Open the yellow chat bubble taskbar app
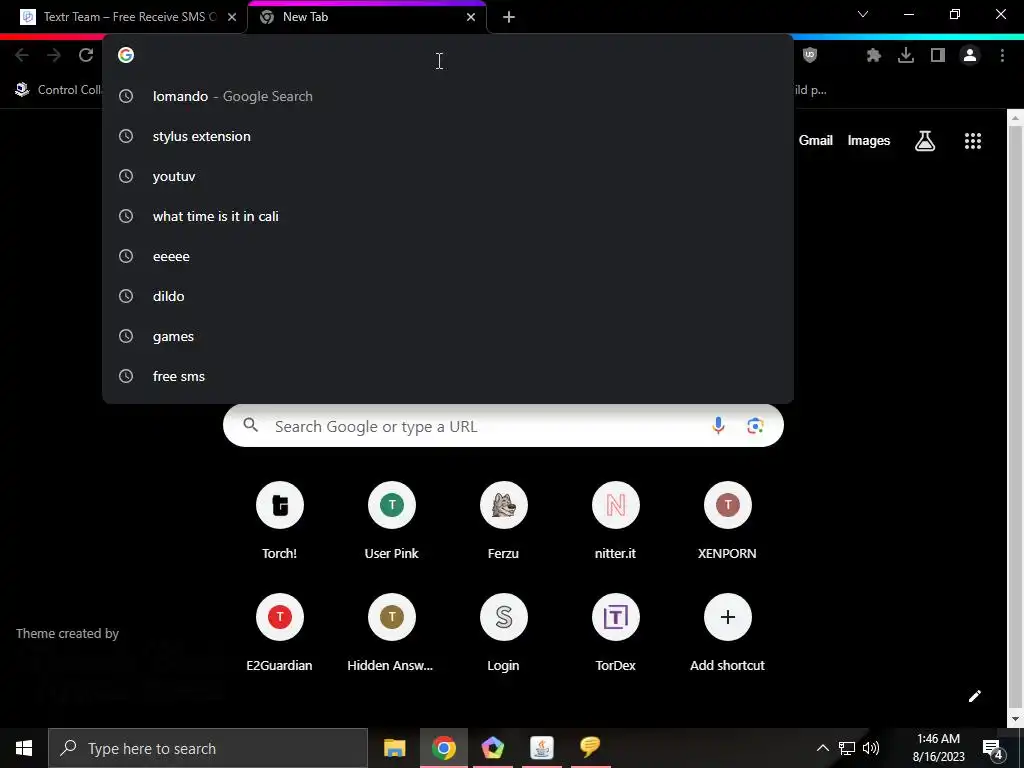1024x768 pixels. pos(590,748)
